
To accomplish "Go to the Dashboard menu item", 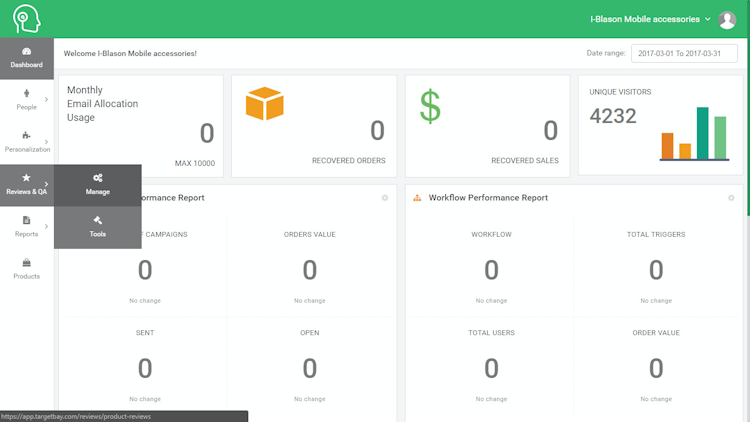I will pyautogui.click(x=27, y=58).
